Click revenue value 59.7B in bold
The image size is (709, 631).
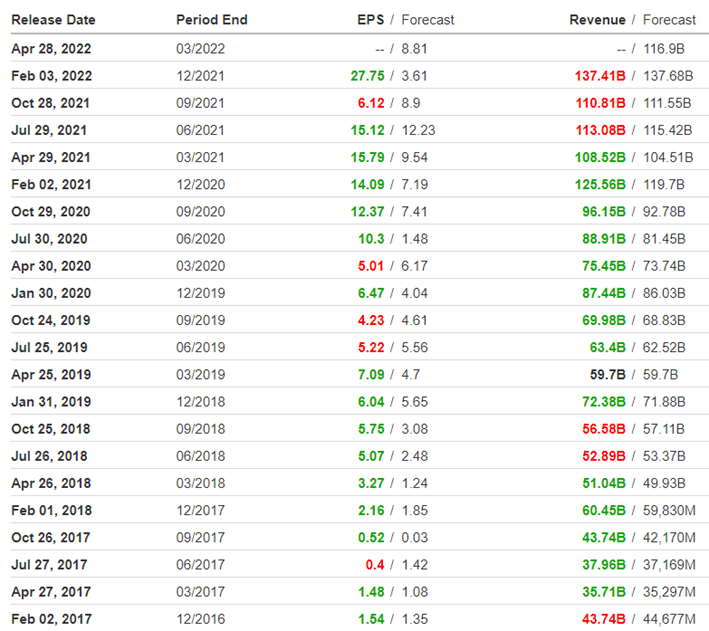click(x=607, y=375)
